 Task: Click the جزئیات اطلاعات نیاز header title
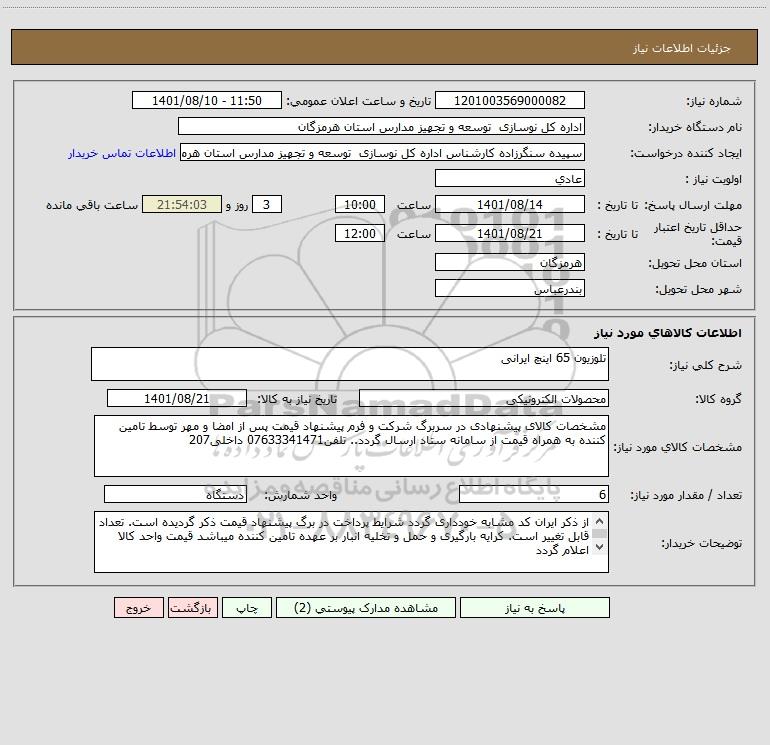point(681,48)
